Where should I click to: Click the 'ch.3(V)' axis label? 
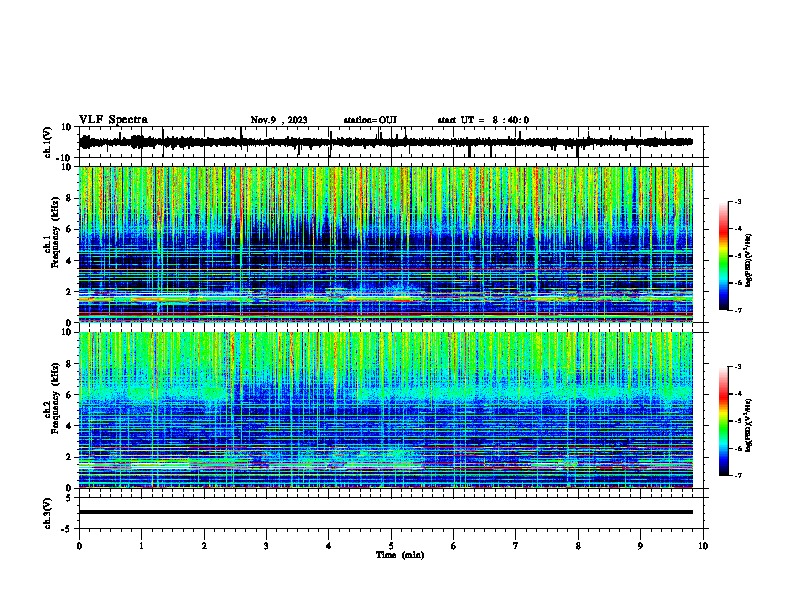(x=48, y=513)
